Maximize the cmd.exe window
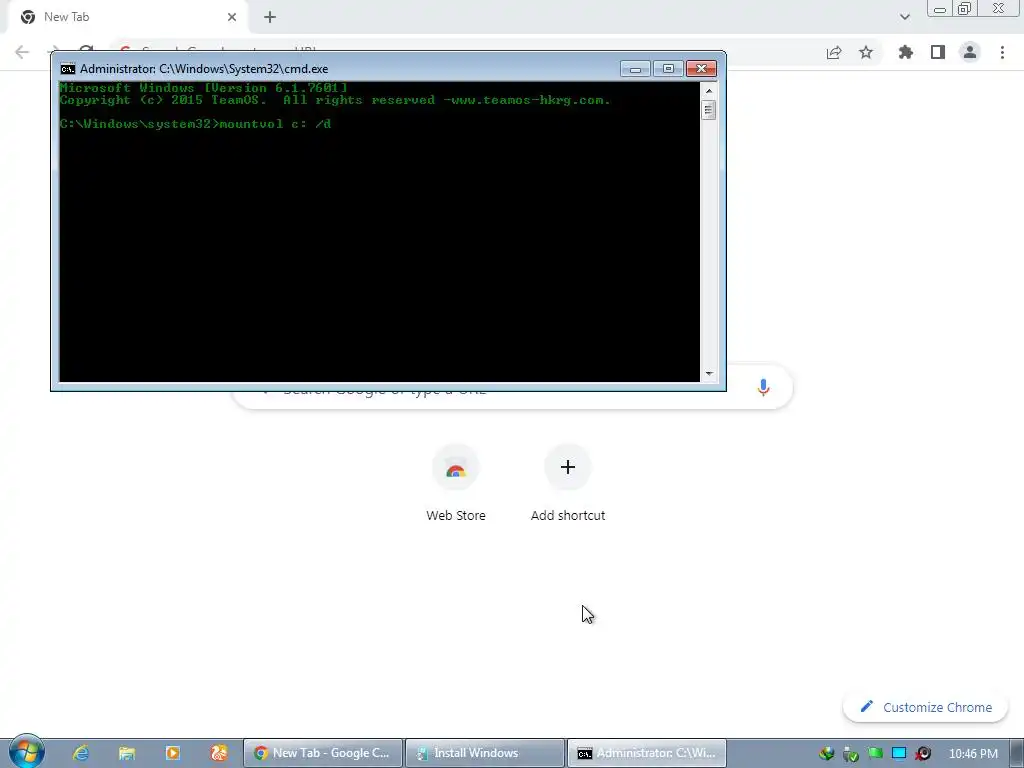1024x768 pixels. coord(668,69)
